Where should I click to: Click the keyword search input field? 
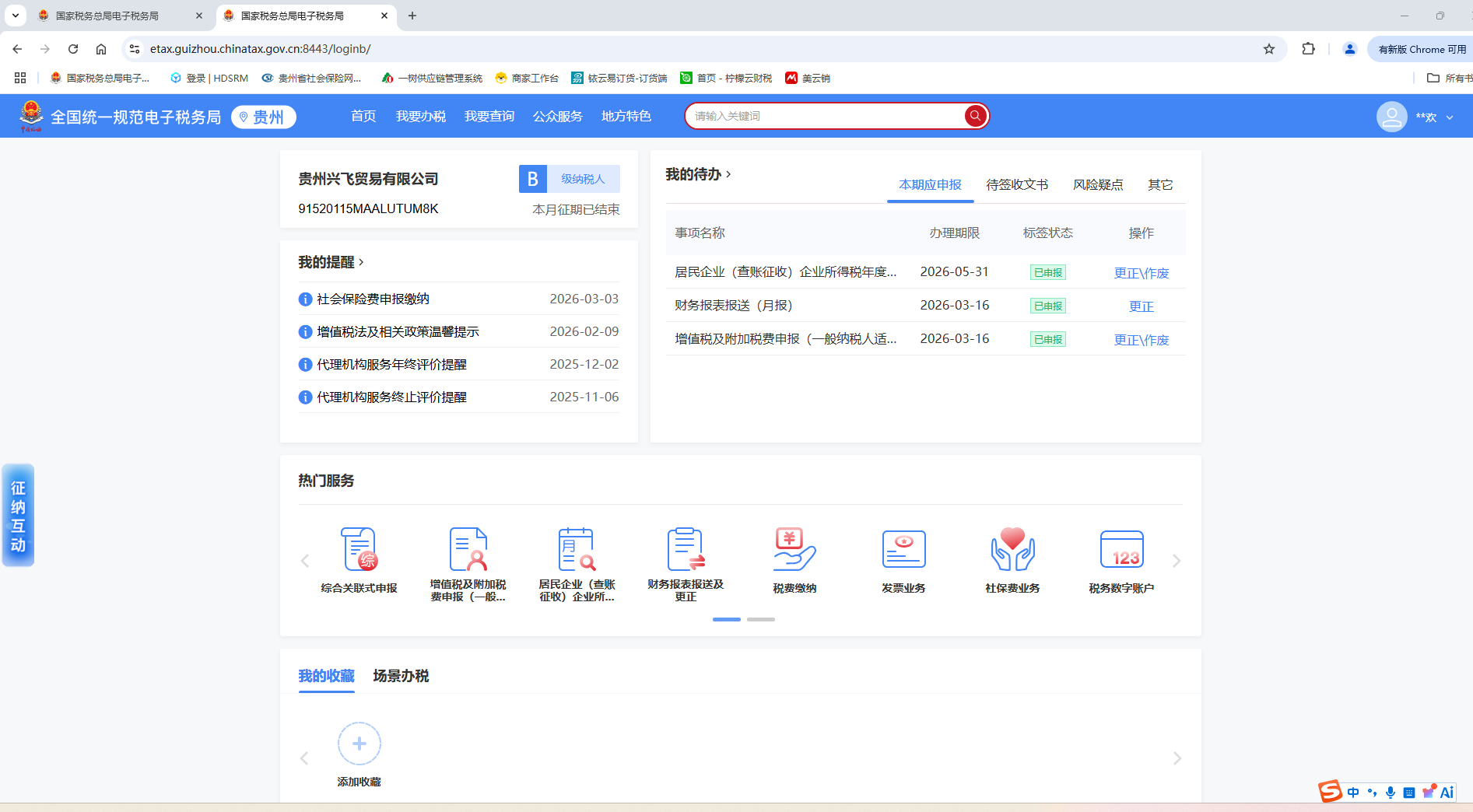[x=825, y=116]
